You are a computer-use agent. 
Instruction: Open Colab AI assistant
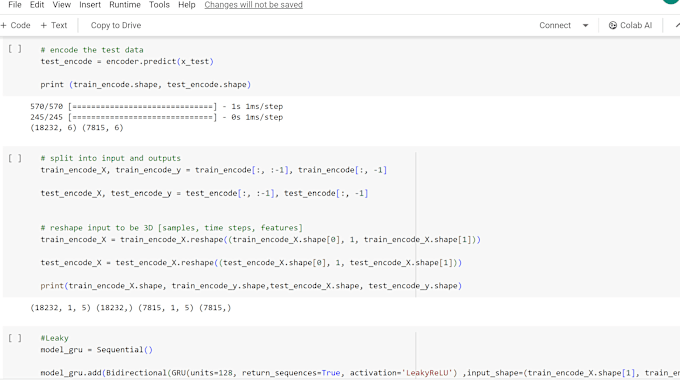[x=630, y=25]
